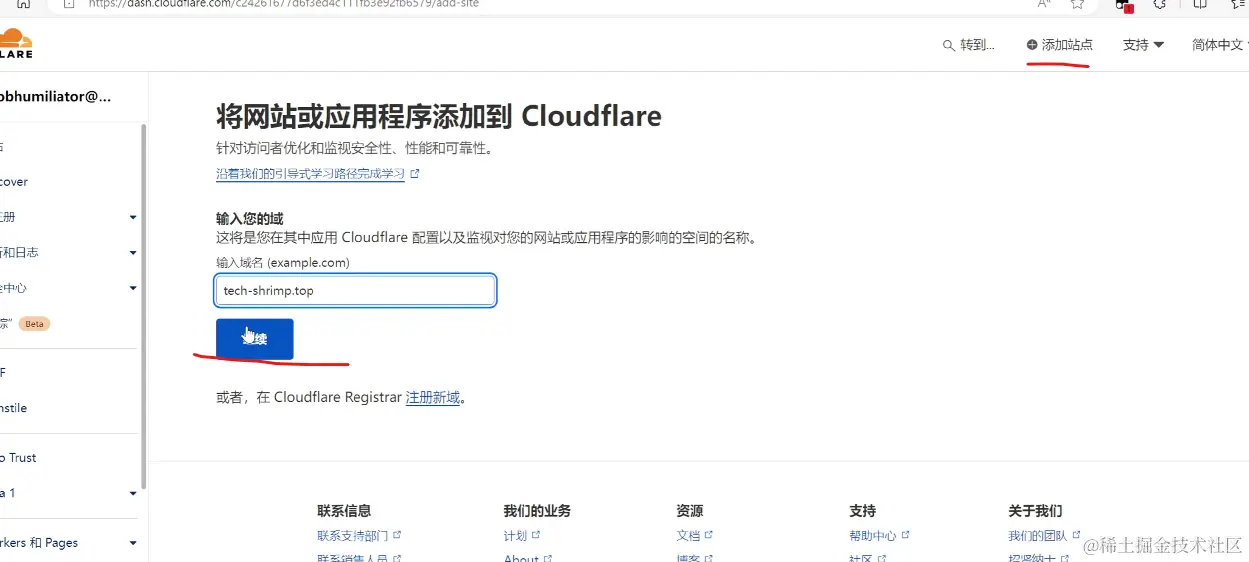
Task: Click the plus icon beside 添加站点
Action: coord(1032,45)
